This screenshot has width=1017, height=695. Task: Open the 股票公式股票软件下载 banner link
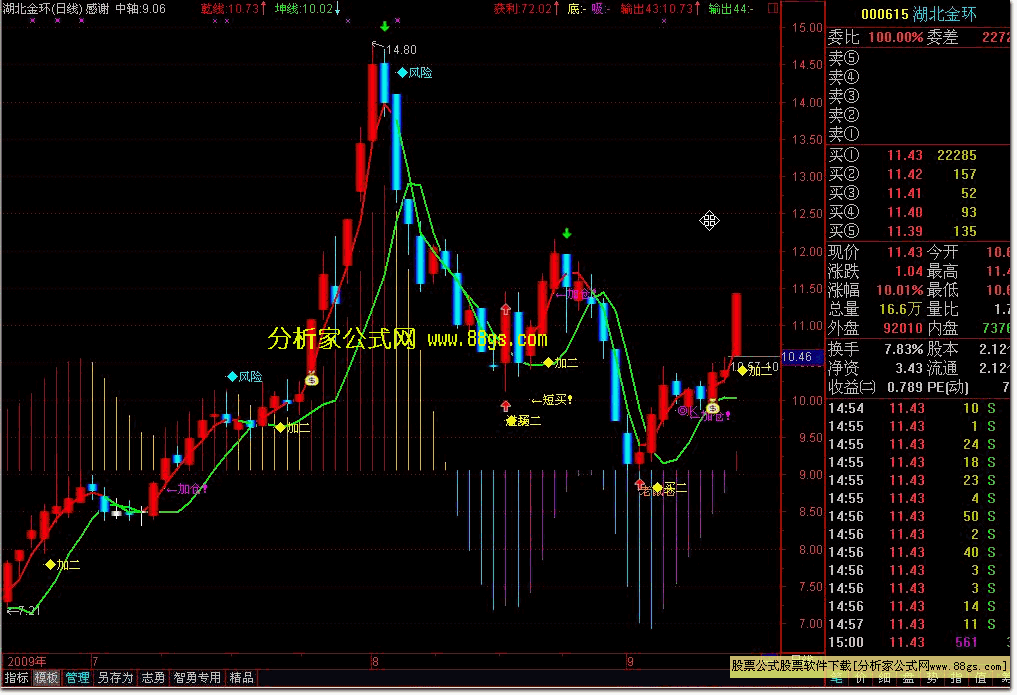pos(869,666)
